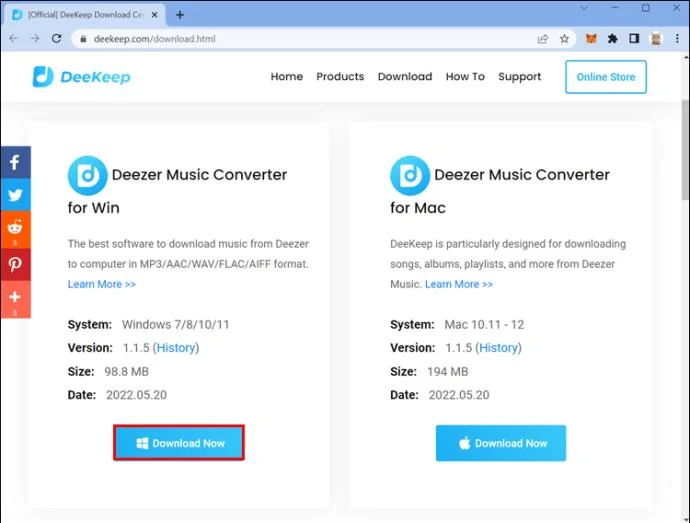Reload the current page
The height and width of the screenshot is (523, 690).
point(56,39)
